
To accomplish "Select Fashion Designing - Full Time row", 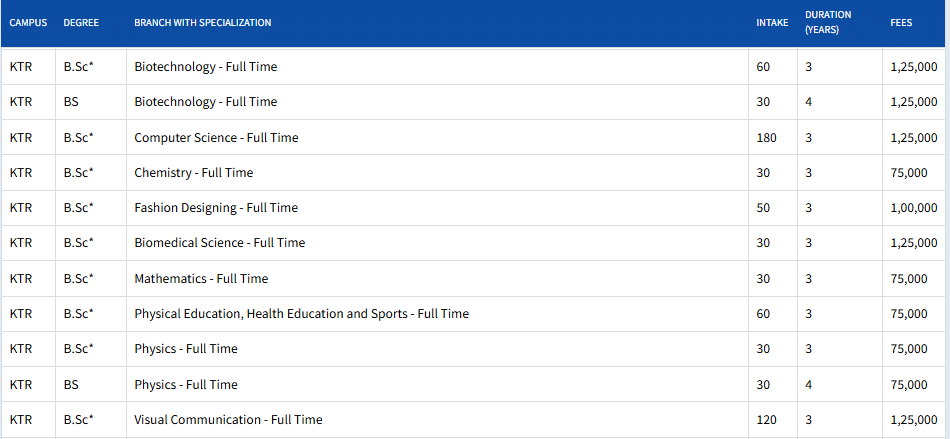I will coord(216,208).
